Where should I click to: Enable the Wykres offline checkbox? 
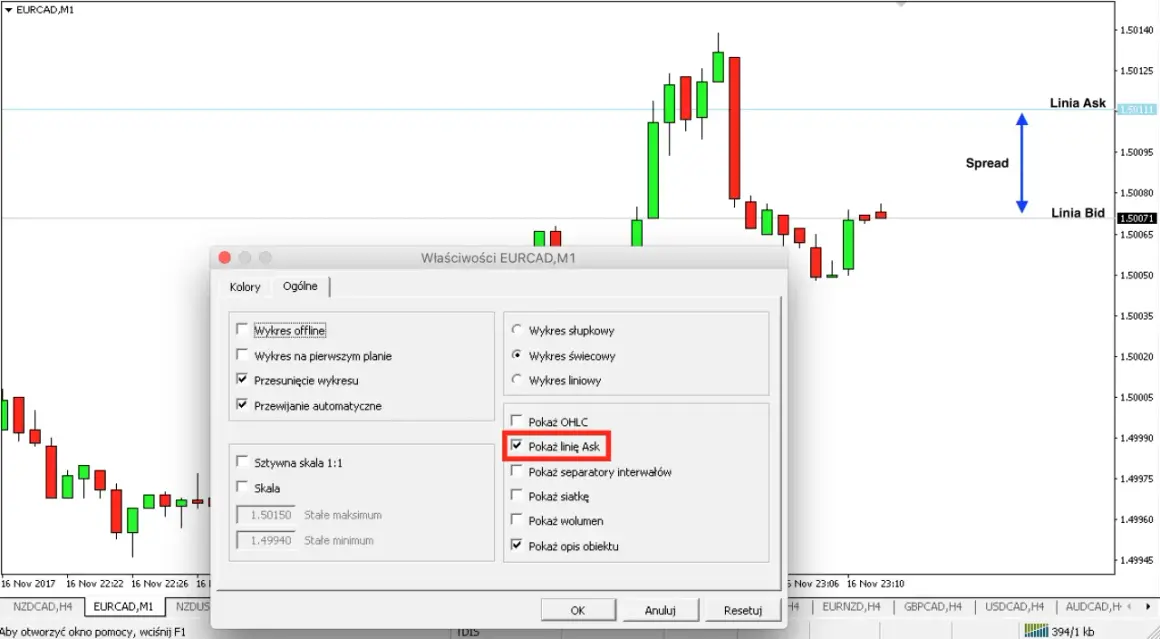click(x=242, y=329)
